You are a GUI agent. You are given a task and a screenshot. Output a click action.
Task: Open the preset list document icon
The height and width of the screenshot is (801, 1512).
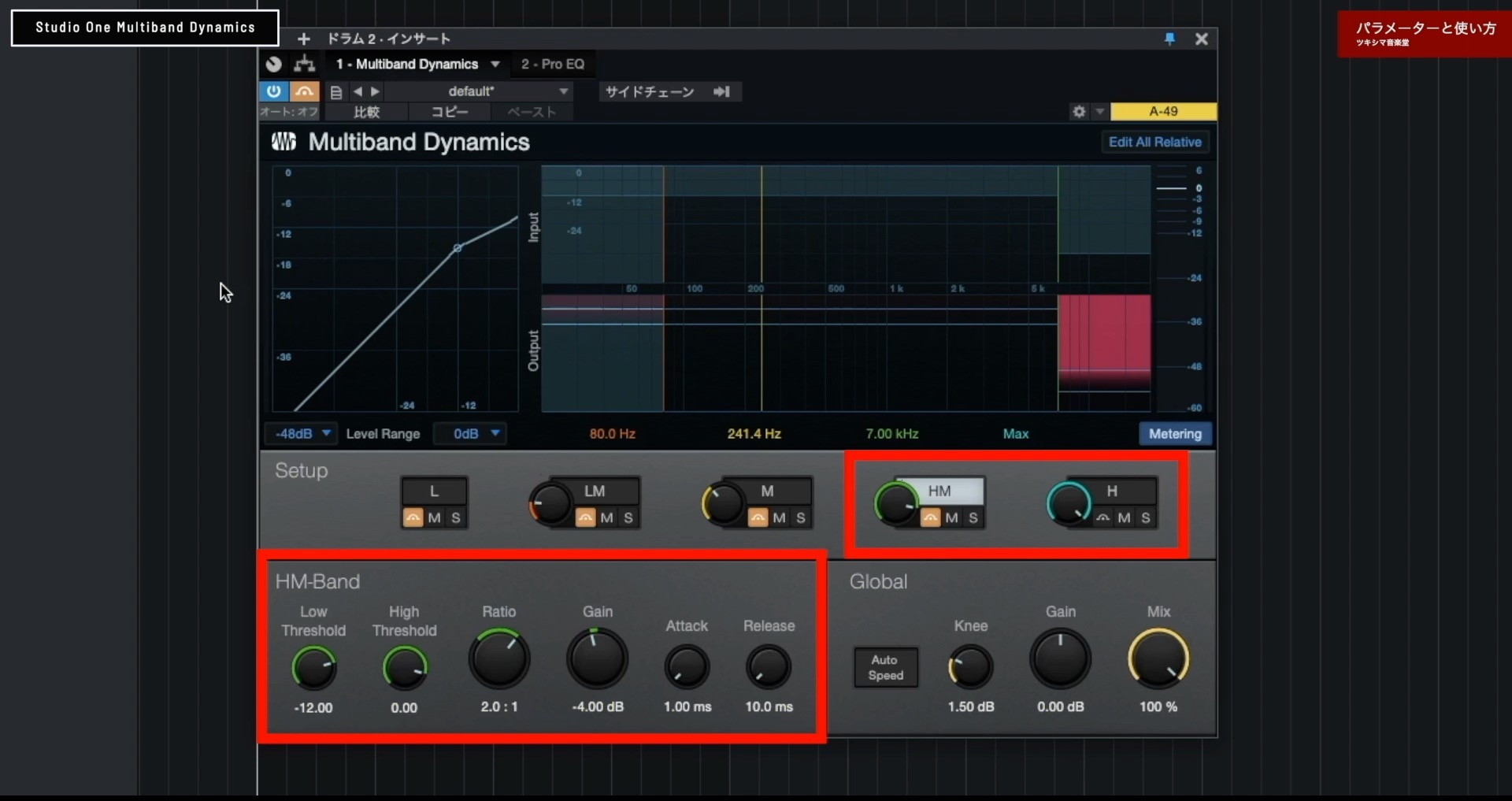click(336, 91)
